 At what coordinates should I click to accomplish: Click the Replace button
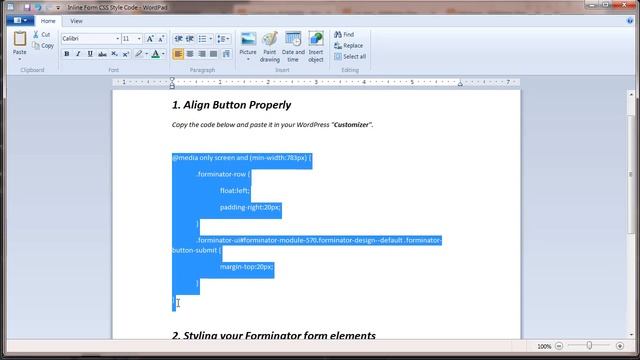[349, 46]
